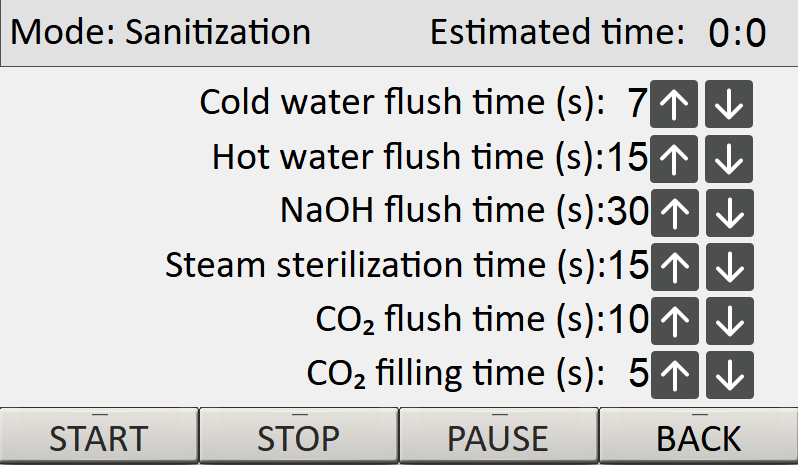Click the Estimated time value 0:0
Image resolution: width=798 pixels, height=465 pixels.
(737, 34)
